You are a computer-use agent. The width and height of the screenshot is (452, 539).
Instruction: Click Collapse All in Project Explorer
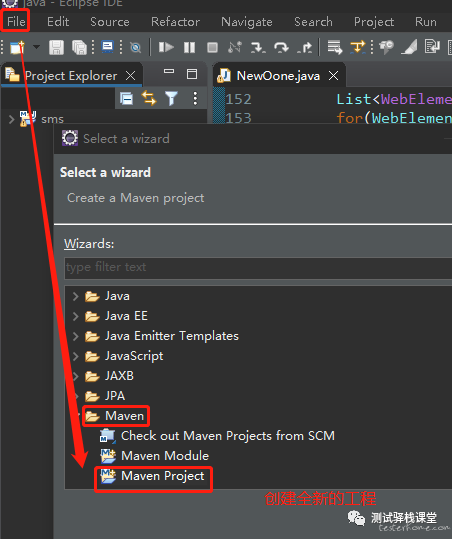[x=126, y=99]
